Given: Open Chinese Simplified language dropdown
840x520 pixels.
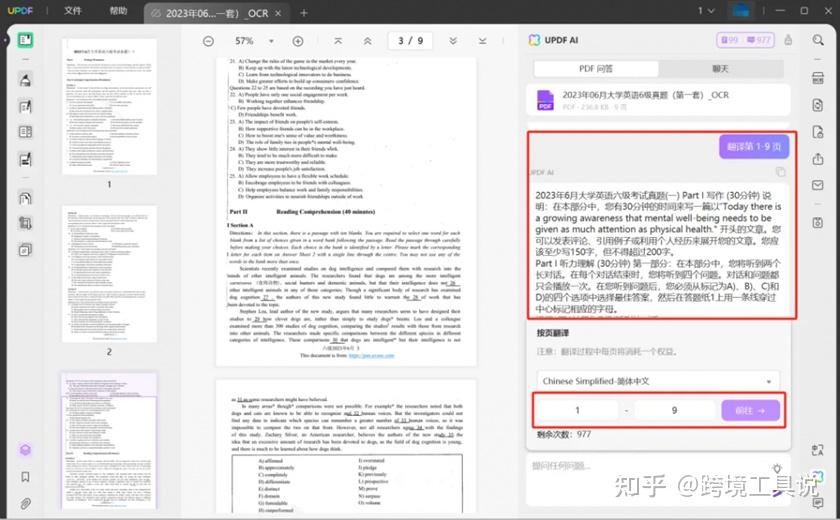Looking at the screenshot, I should (x=658, y=381).
